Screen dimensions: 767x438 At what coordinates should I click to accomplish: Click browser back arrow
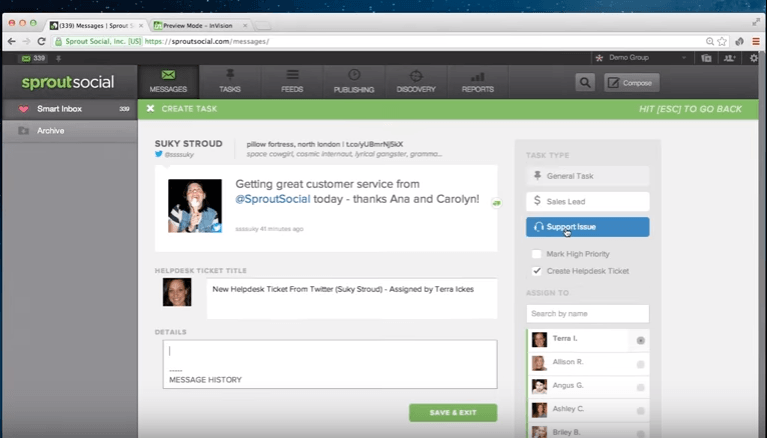pyautogui.click(x=12, y=42)
